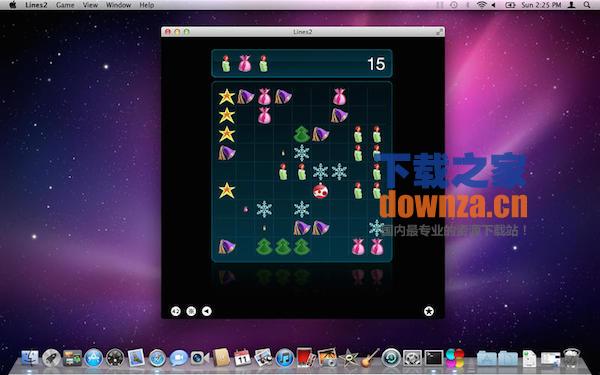600x375 pixels.
Task: Select the snowflake directly above the red ornament ball
Action: (320, 172)
